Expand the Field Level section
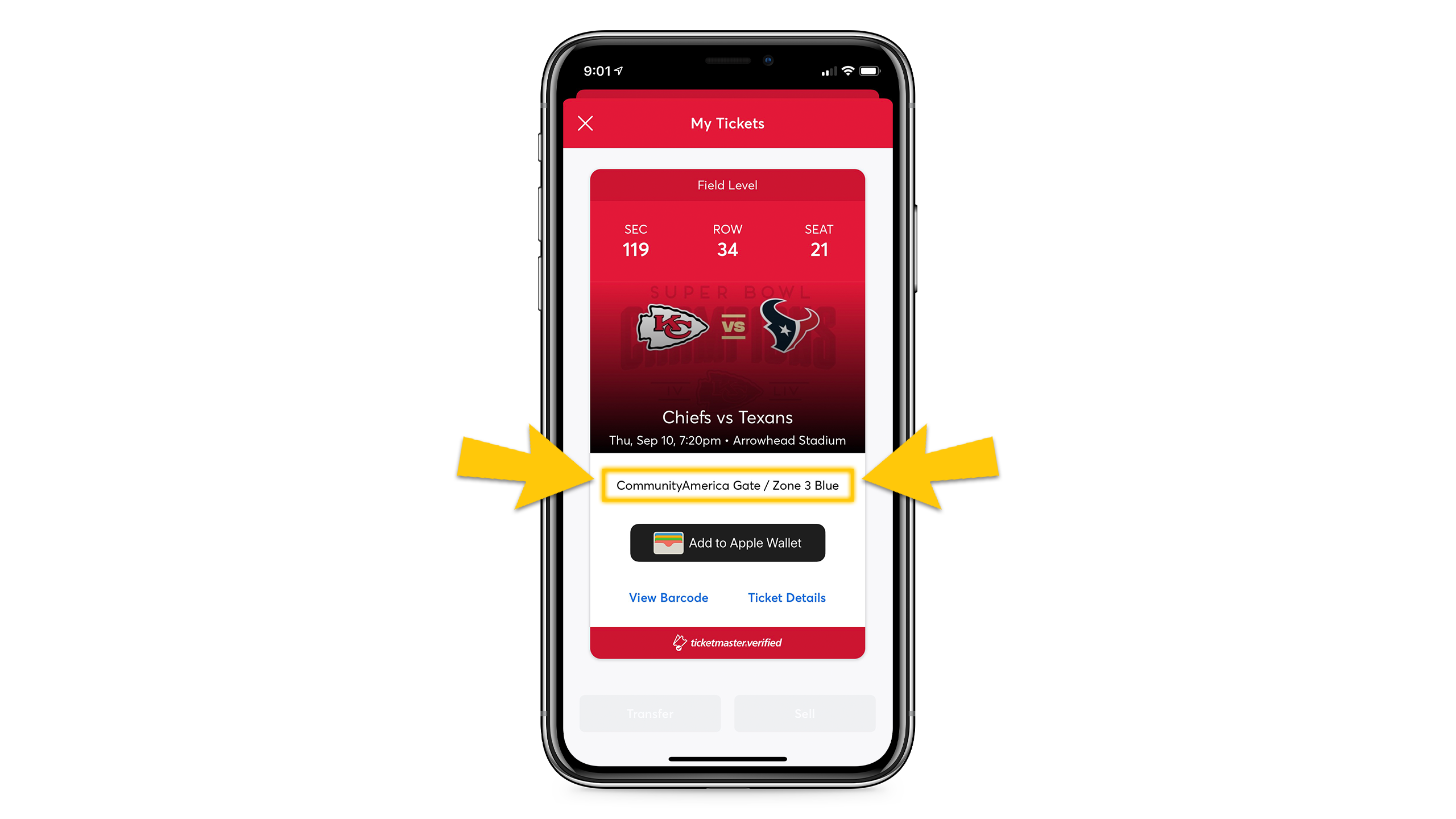1456x819 pixels. coord(727,185)
